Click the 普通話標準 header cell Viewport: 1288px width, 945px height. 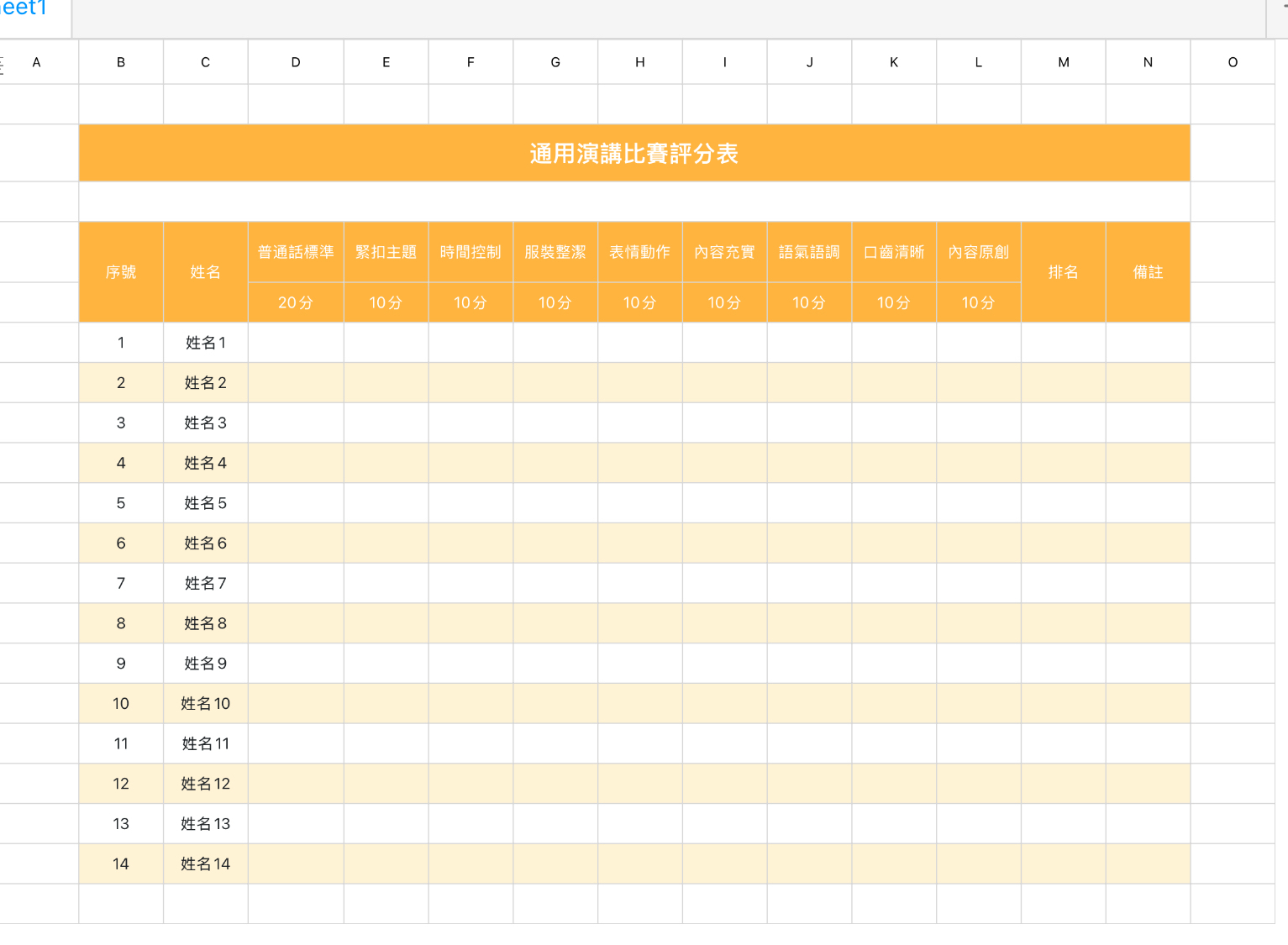coord(296,252)
